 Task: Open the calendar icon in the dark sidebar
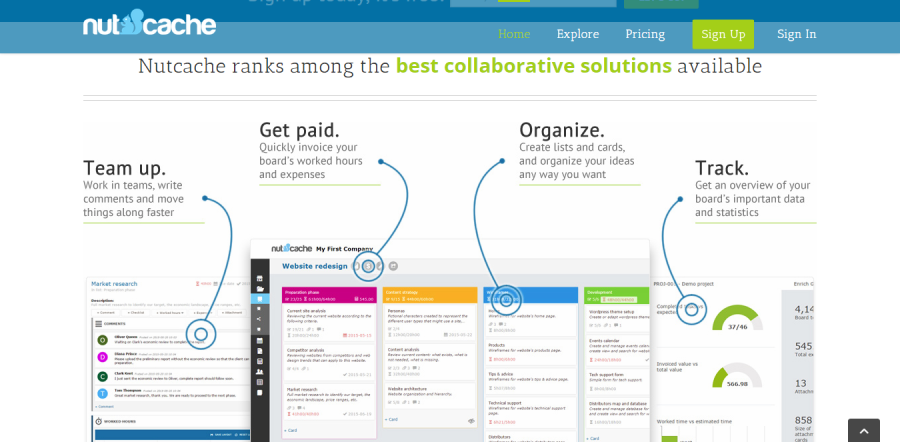coord(259,340)
